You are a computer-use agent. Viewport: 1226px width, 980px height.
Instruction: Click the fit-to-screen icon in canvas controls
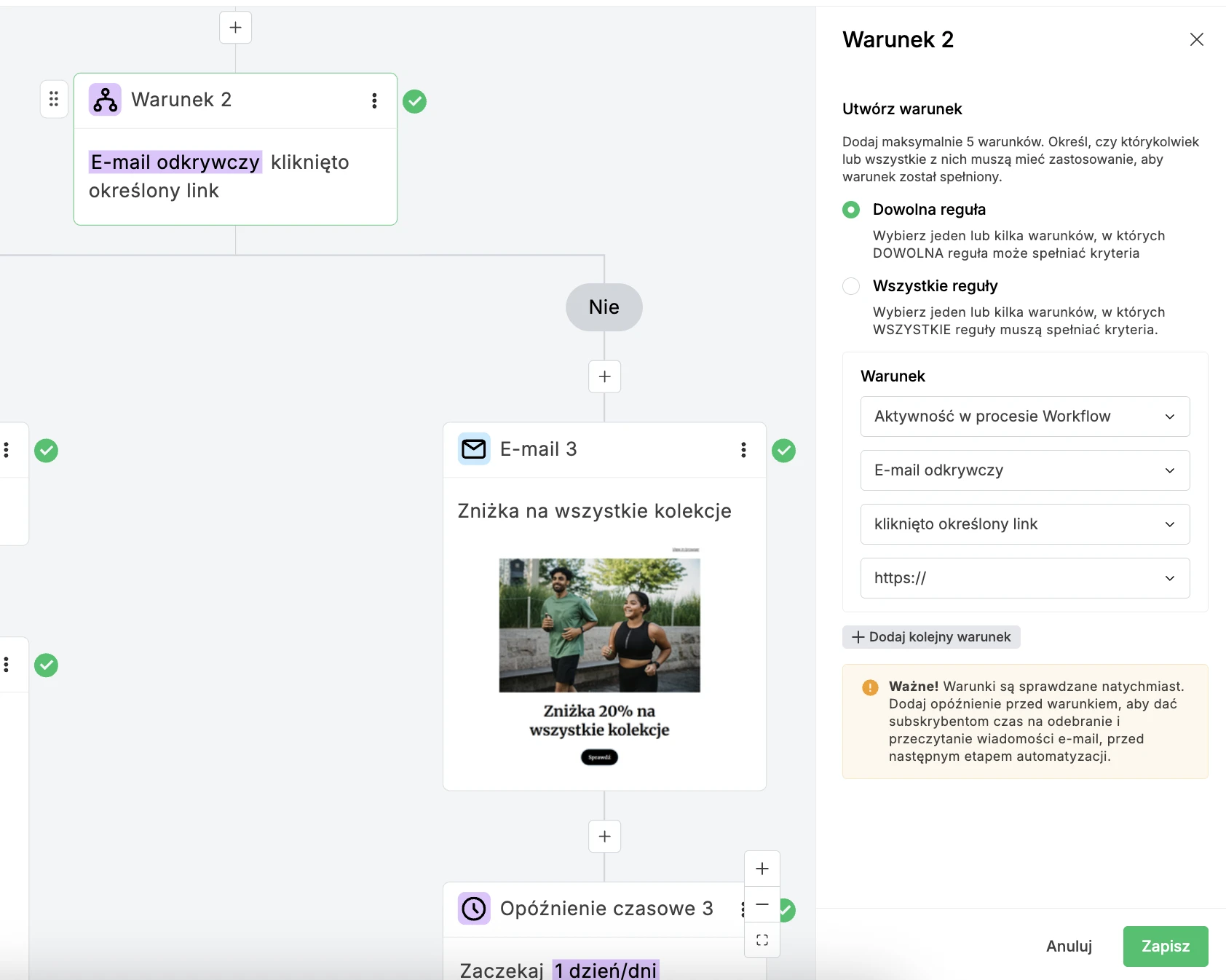(x=762, y=940)
